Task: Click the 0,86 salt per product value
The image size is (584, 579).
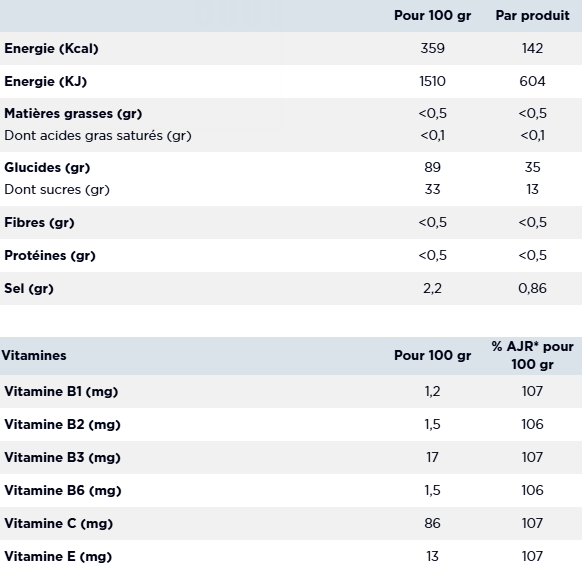Action: pos(532,289)
